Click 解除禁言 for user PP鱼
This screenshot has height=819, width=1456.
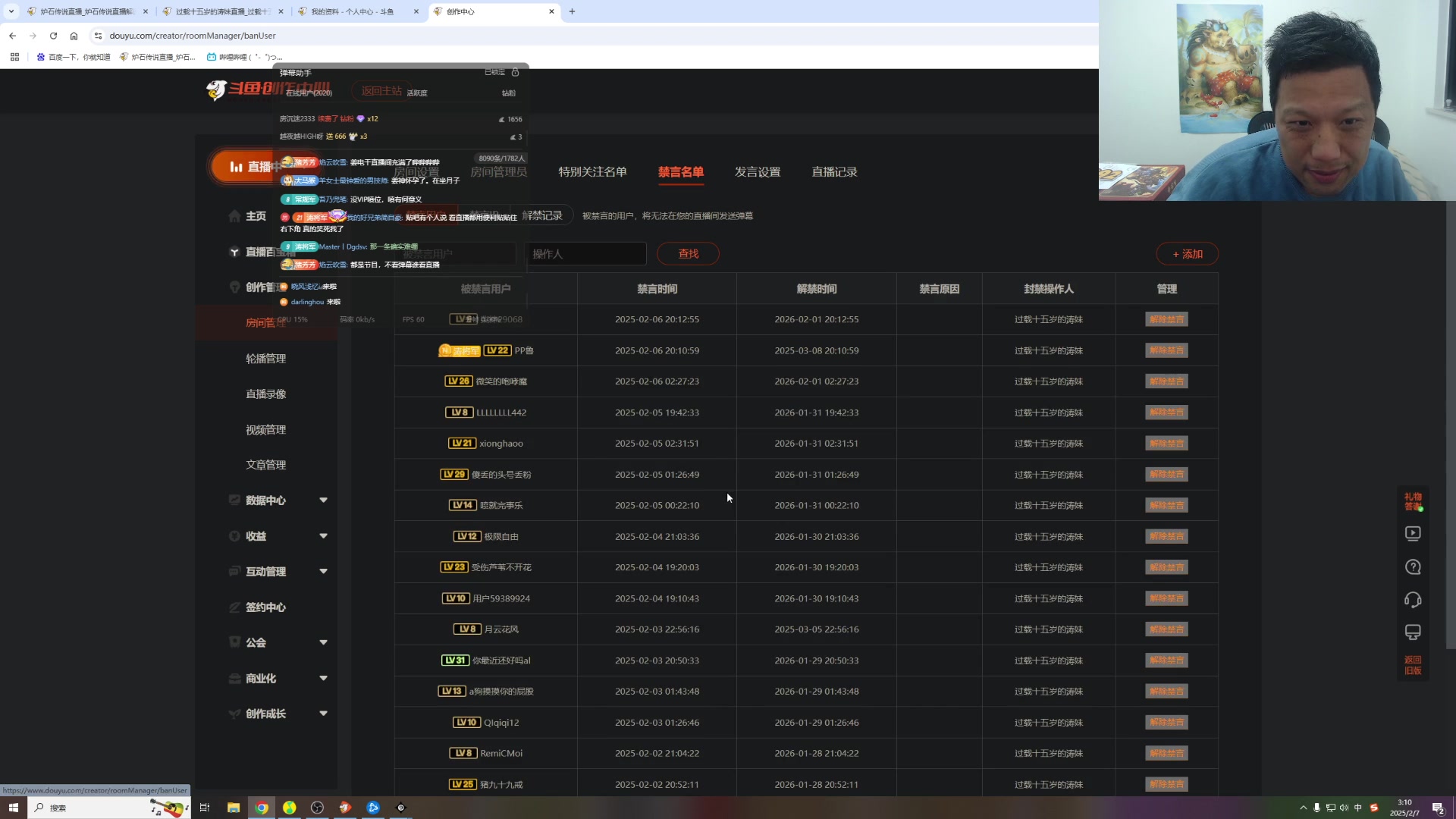(1166, 350)
